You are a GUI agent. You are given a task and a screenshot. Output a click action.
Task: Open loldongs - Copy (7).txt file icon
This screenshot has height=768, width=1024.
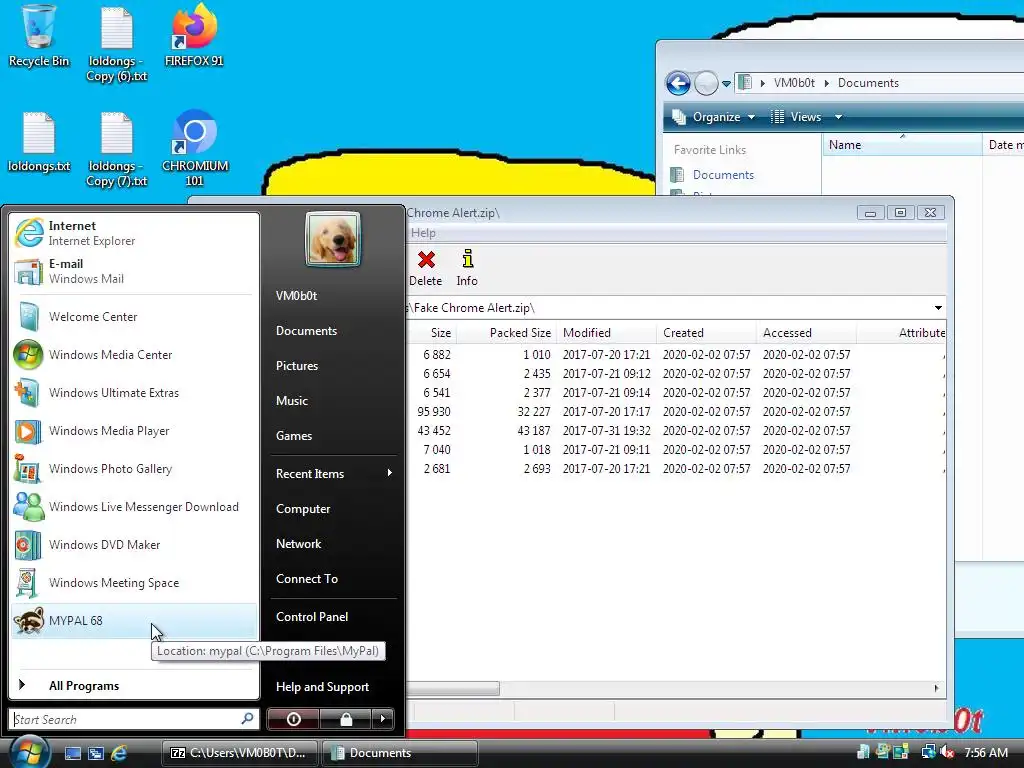click(x=117, y=150)
